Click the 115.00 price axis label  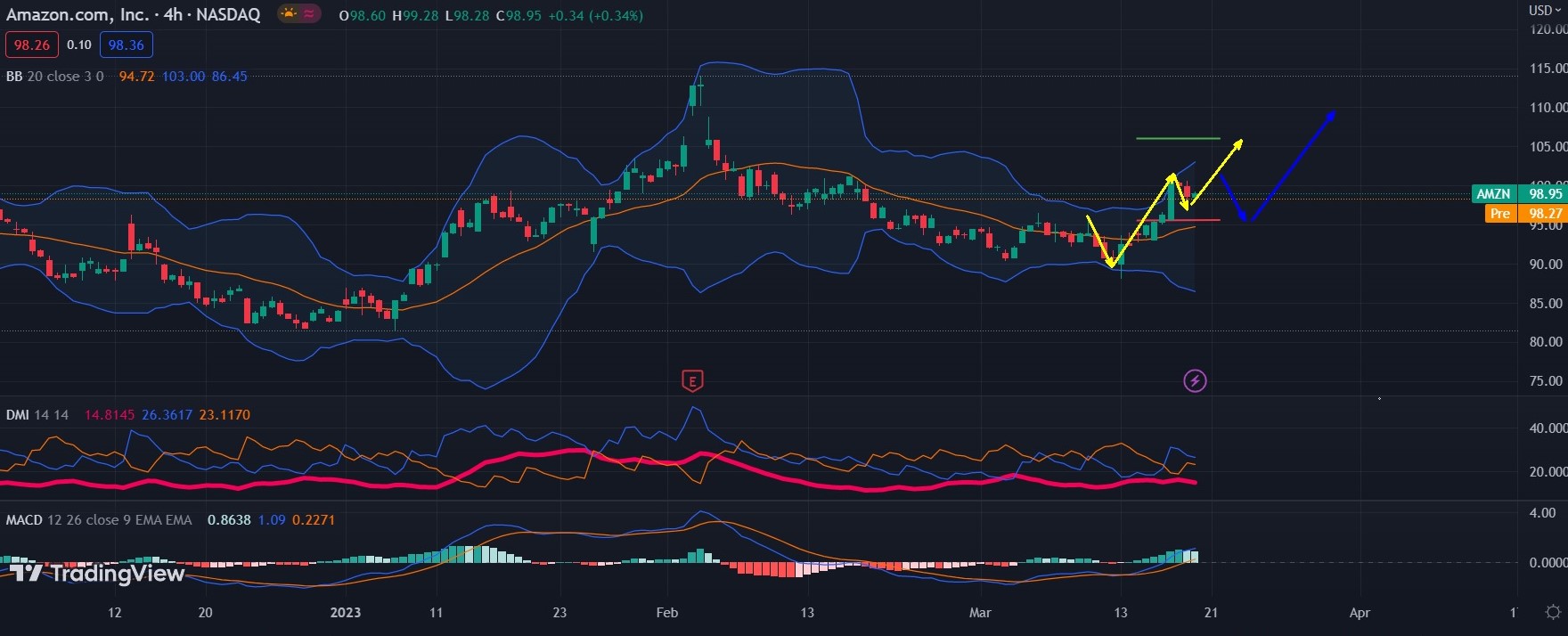[x=1548, y=69]
